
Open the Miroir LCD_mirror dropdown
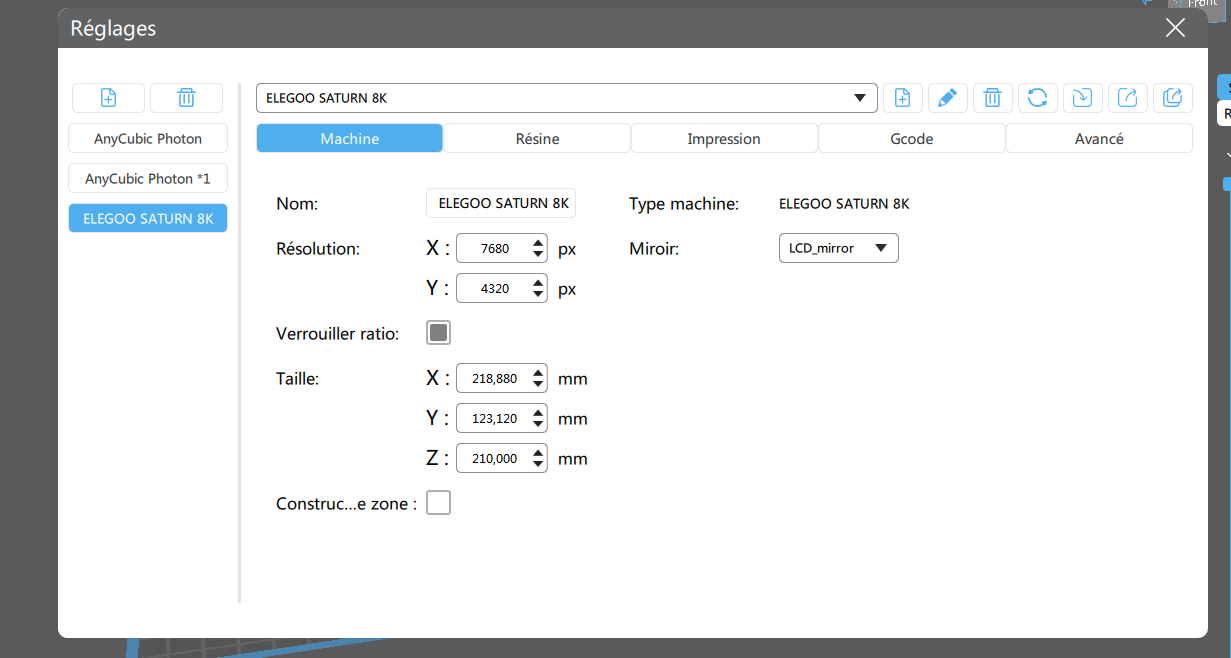tap(838, 248)
